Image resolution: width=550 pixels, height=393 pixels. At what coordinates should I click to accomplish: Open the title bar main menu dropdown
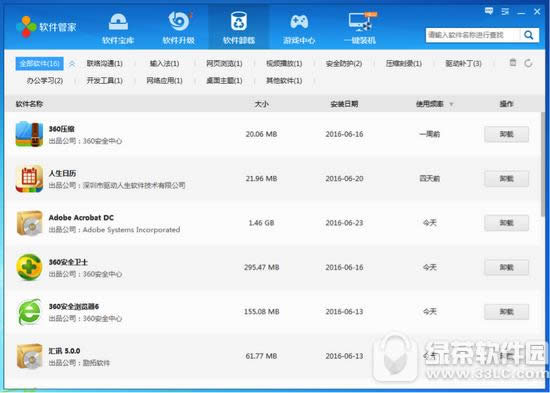[x=505, y=12]
